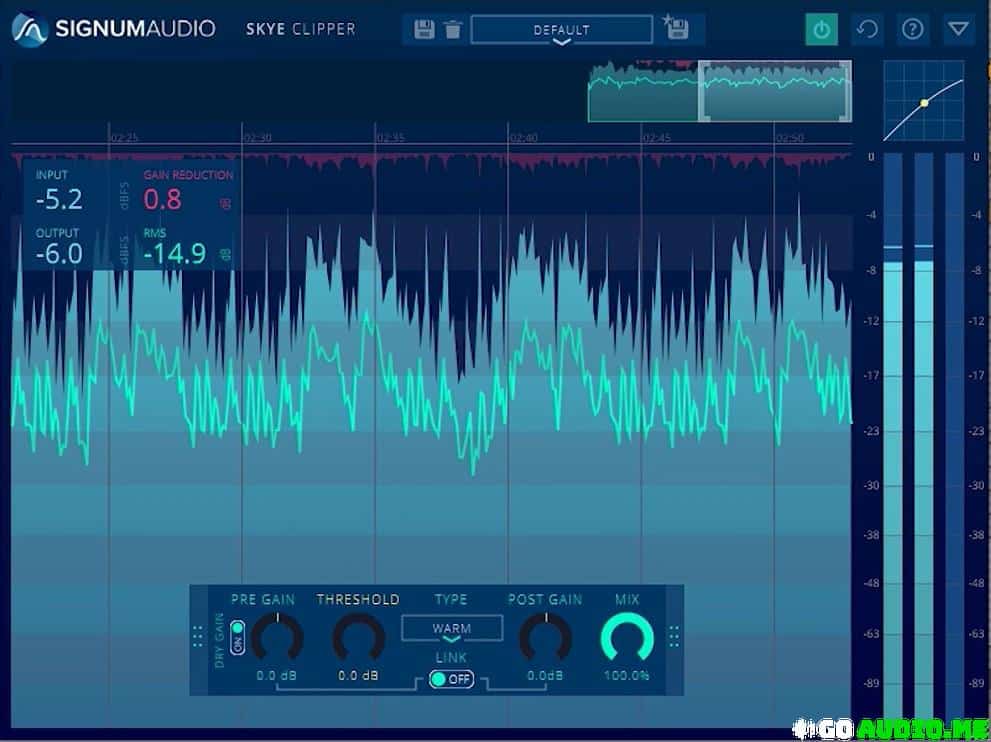The height and width of the screenshot is (742, 991).
Task: Click the yellow point on the transfer curve
Action: click(x=925, y=102)
